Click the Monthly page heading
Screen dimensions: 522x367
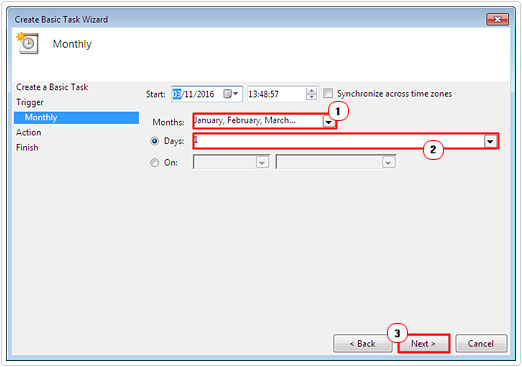pyautogui.click(x=72, y=44)
